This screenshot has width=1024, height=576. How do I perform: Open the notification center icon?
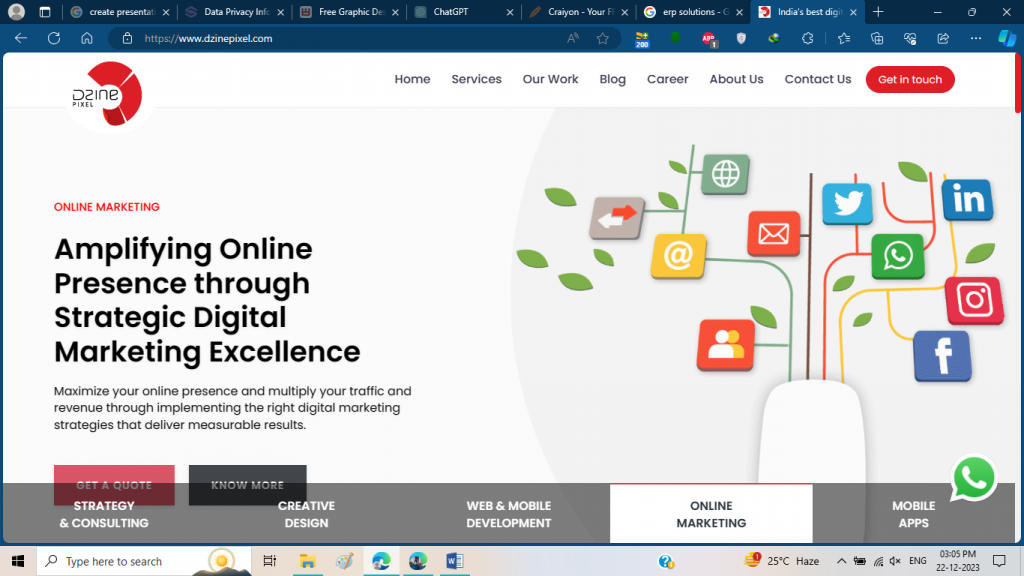999,561
